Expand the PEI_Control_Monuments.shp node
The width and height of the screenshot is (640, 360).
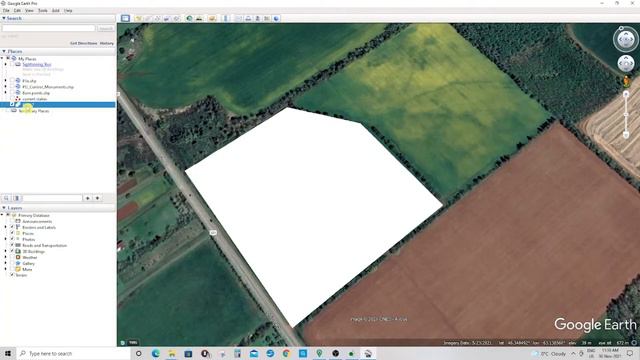[6, 87]
